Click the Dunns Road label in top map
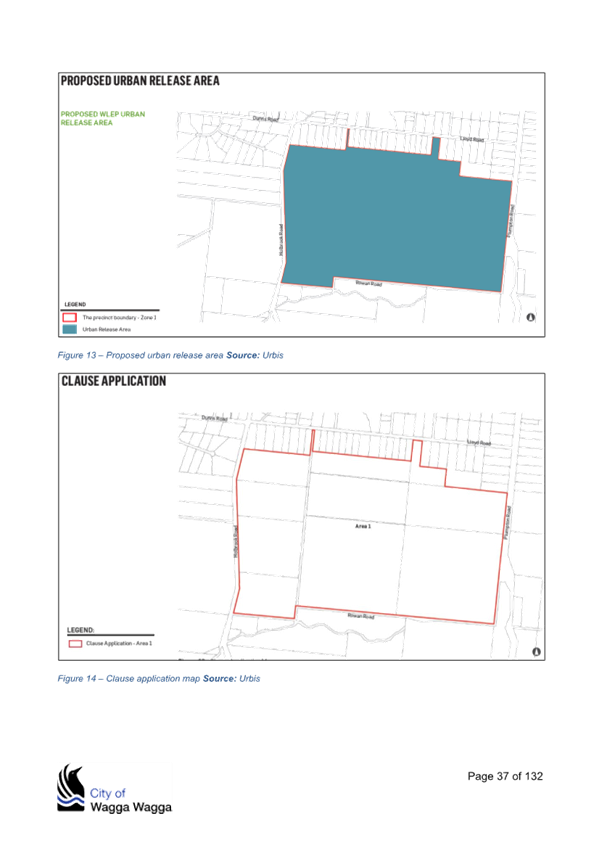599x848 pixels. 265,118
